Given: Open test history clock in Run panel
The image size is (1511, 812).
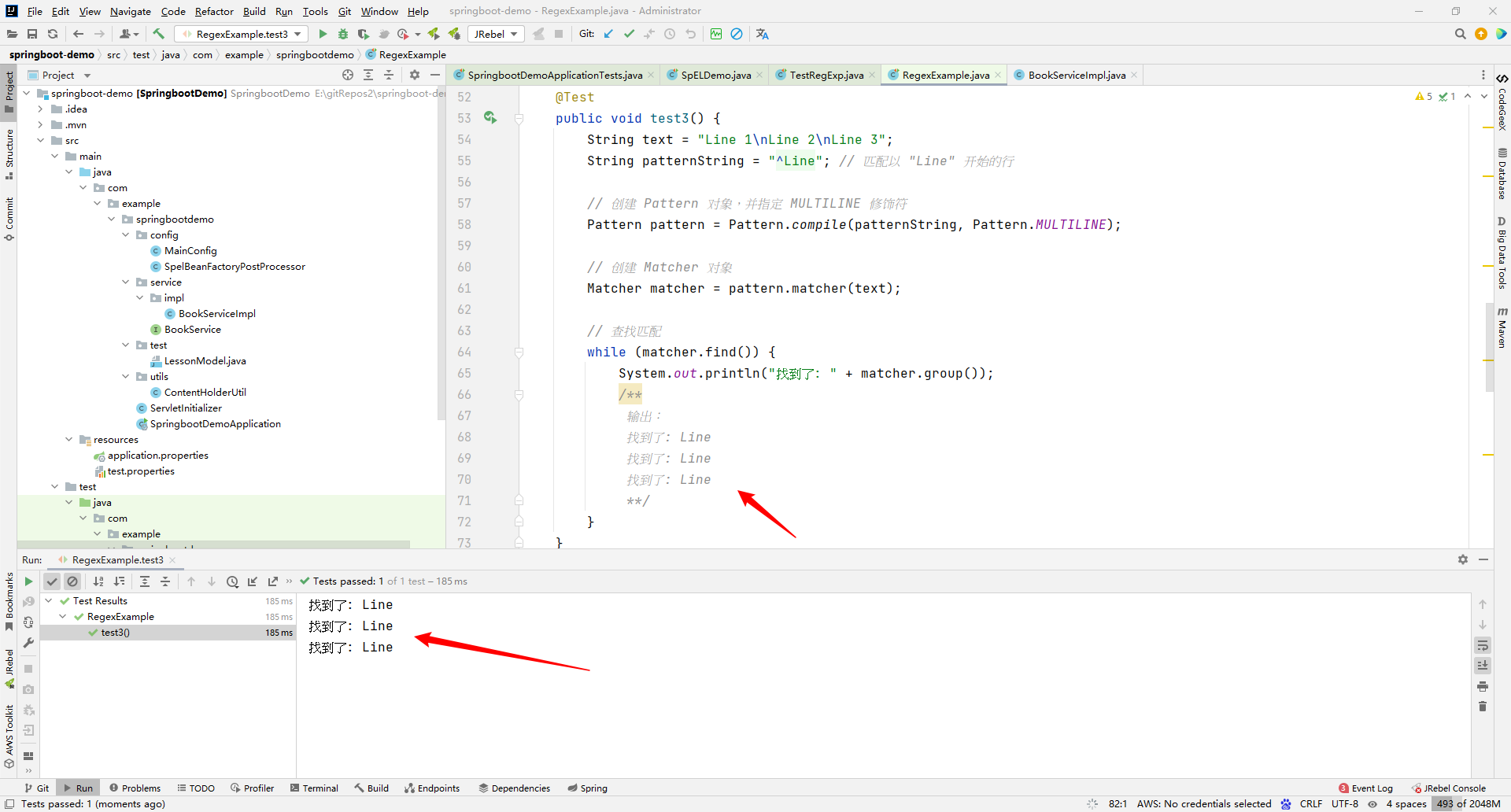Looking at the screenshot, I should click(x=232, y=581).
